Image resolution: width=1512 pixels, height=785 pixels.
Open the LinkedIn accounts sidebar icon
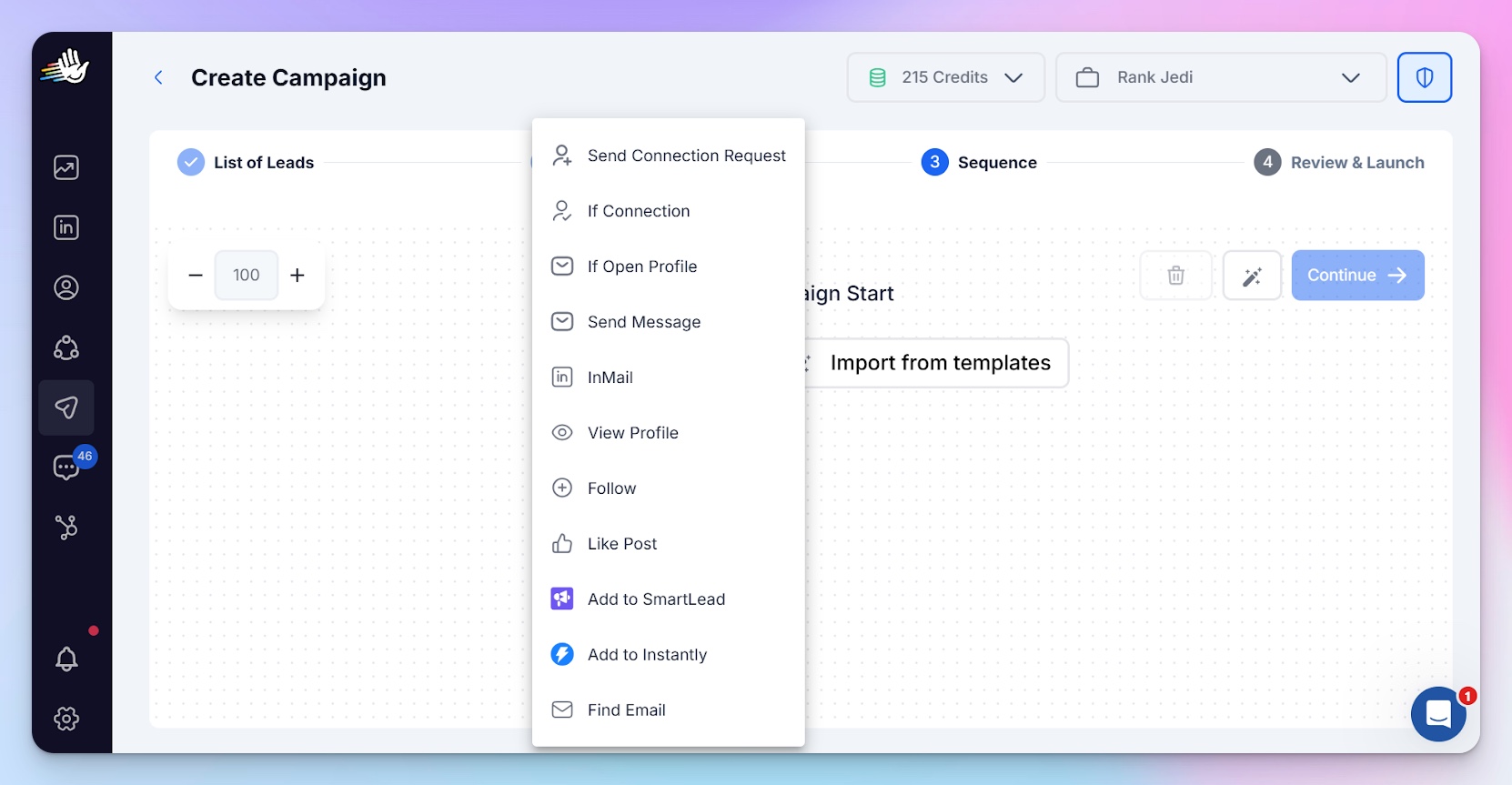pos(66,227)
